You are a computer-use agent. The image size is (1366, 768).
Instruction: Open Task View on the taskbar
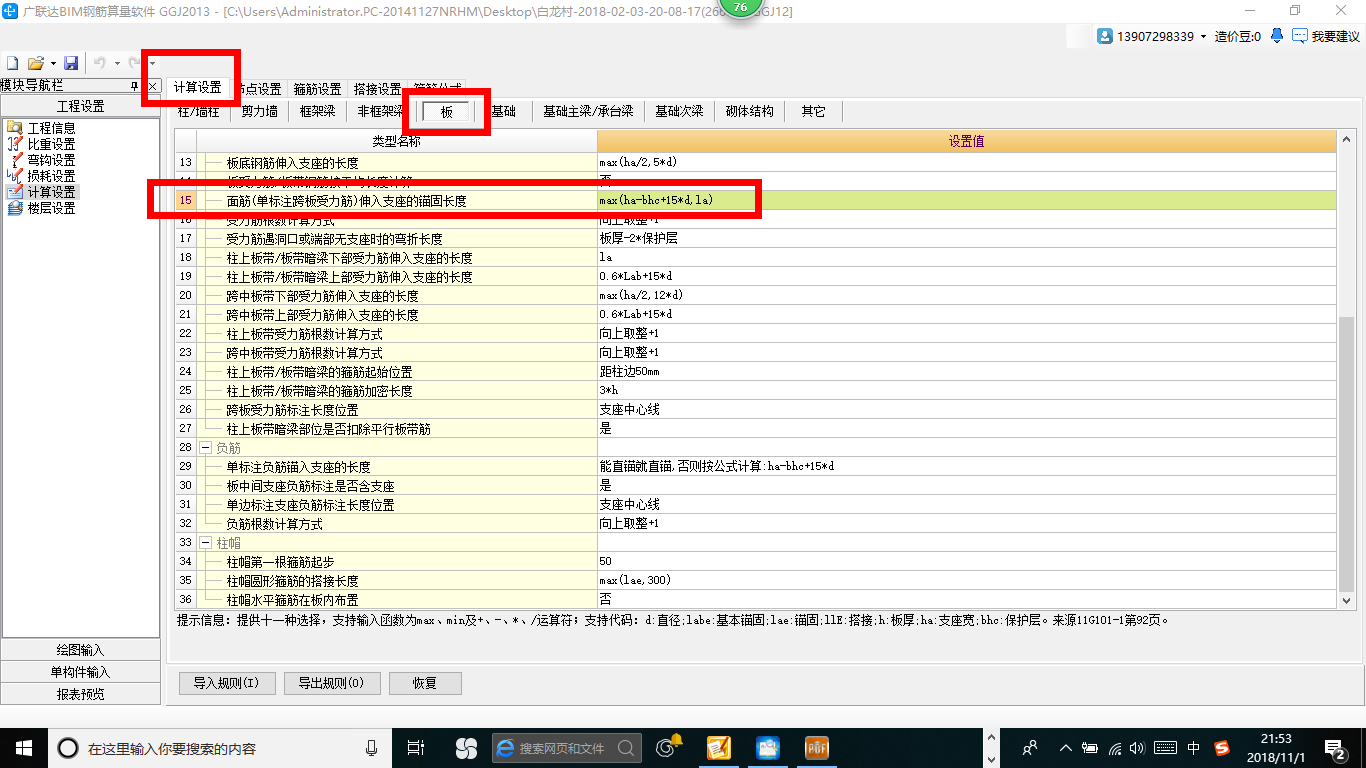pyautogui.click(x=416, y=748)
